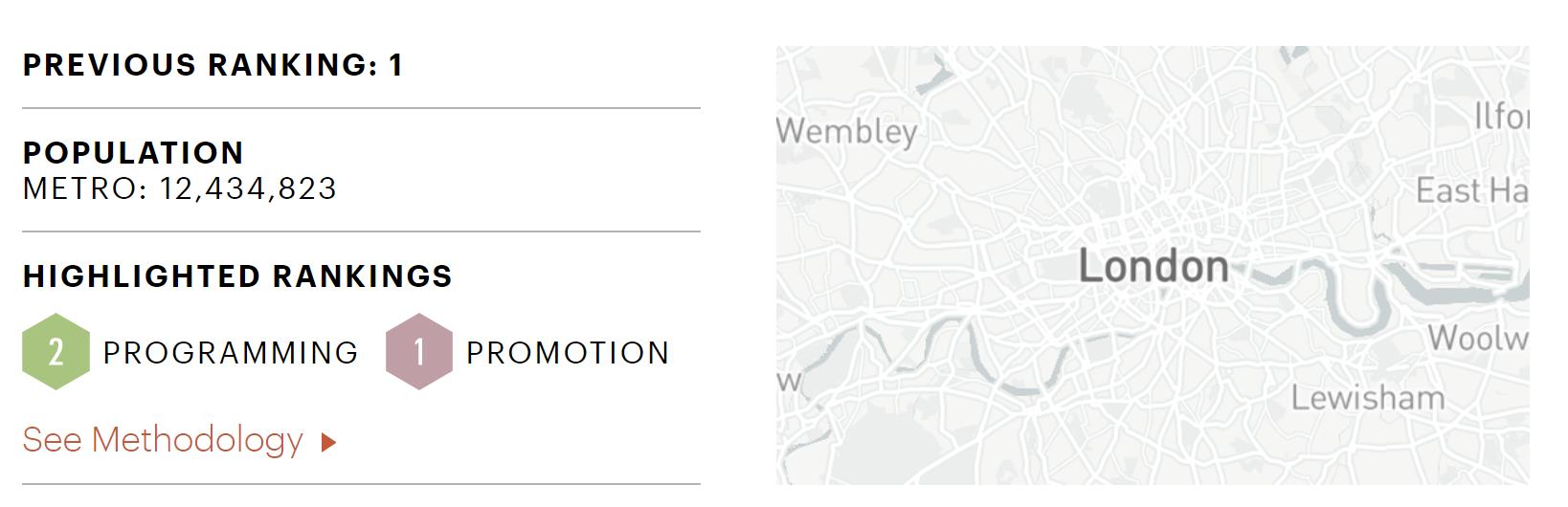The width and height of the screenshot is (1568, 507).
Task: Click the HIGHLIGHTED RANKINGS heading
Action: coord(237,276)
